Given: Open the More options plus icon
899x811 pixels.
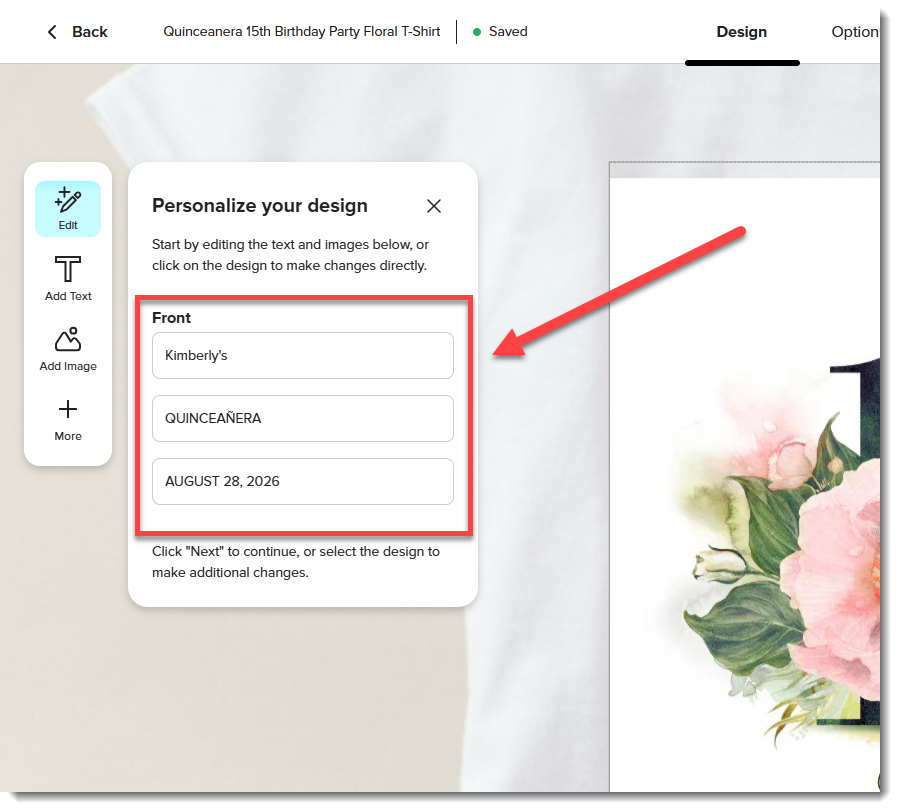Looking at the screenshot, I should tap(68, 419).
